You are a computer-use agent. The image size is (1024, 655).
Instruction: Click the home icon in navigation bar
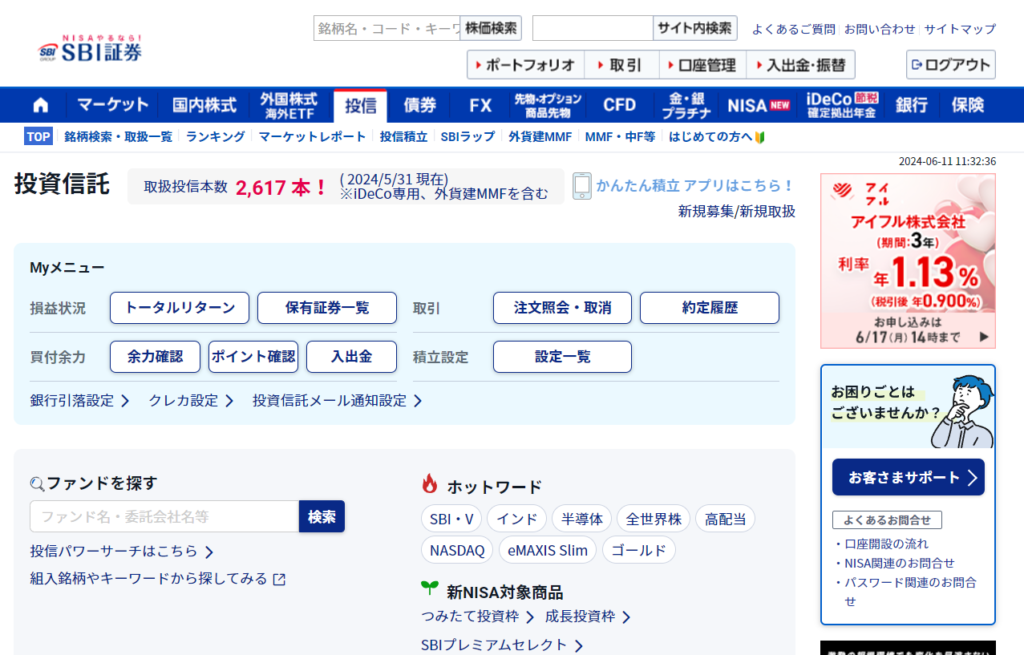click(x=41, y=105)
